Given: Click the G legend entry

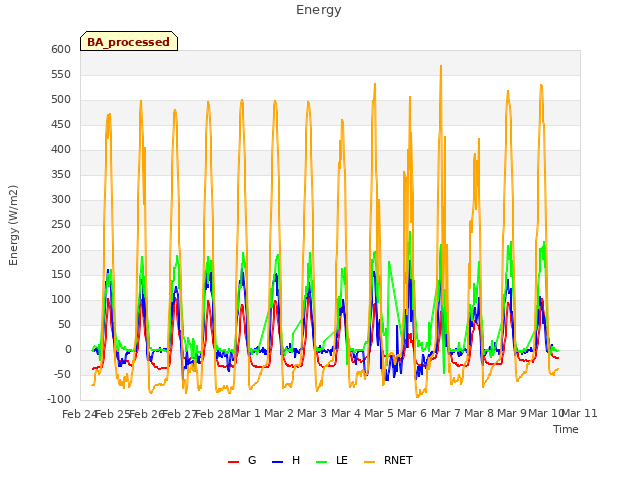Looking at the screenshot, I should pyautogui.click(x=242, y=460).
